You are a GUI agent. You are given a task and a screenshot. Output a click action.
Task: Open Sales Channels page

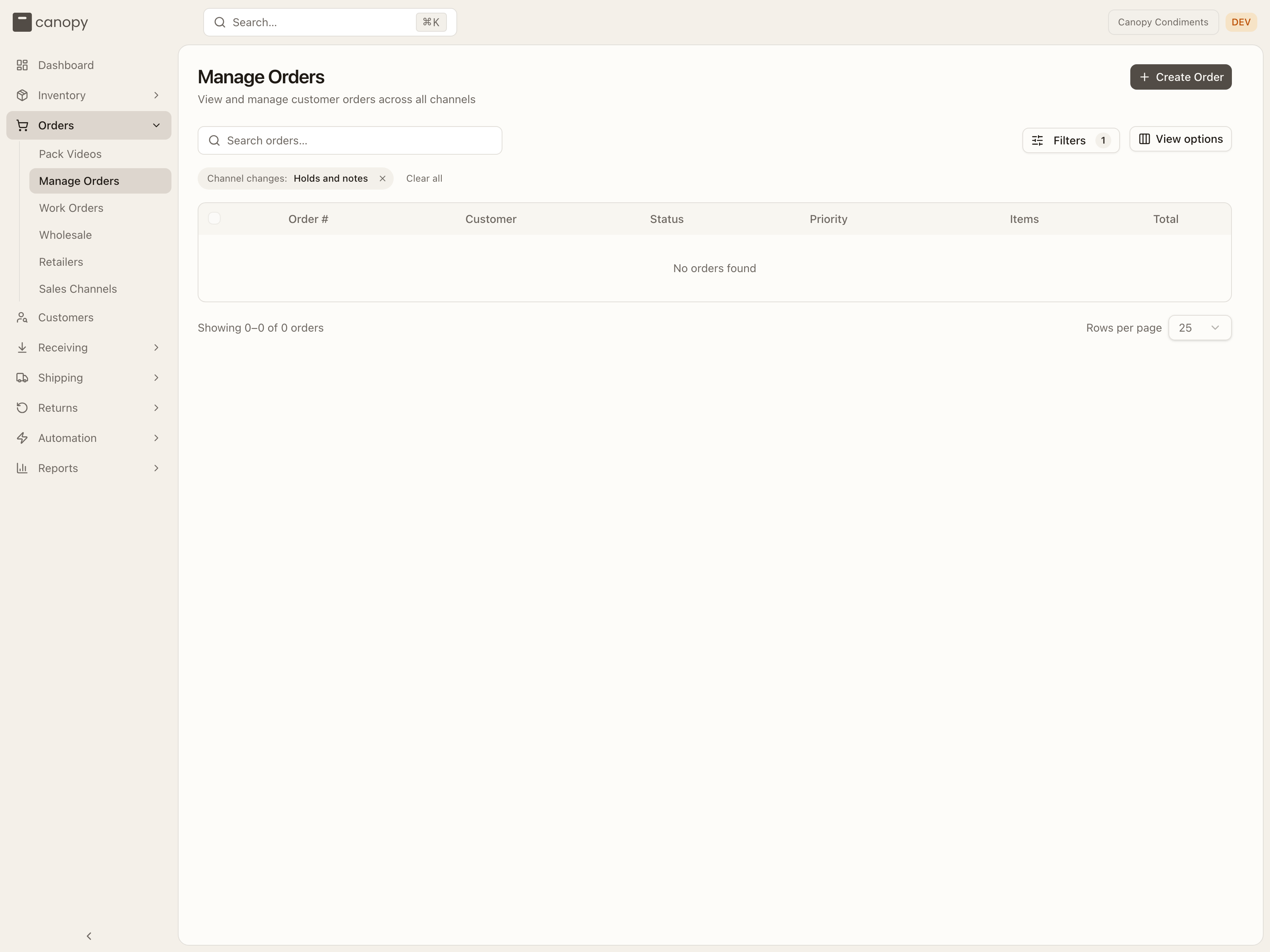(x=100, y=289)
